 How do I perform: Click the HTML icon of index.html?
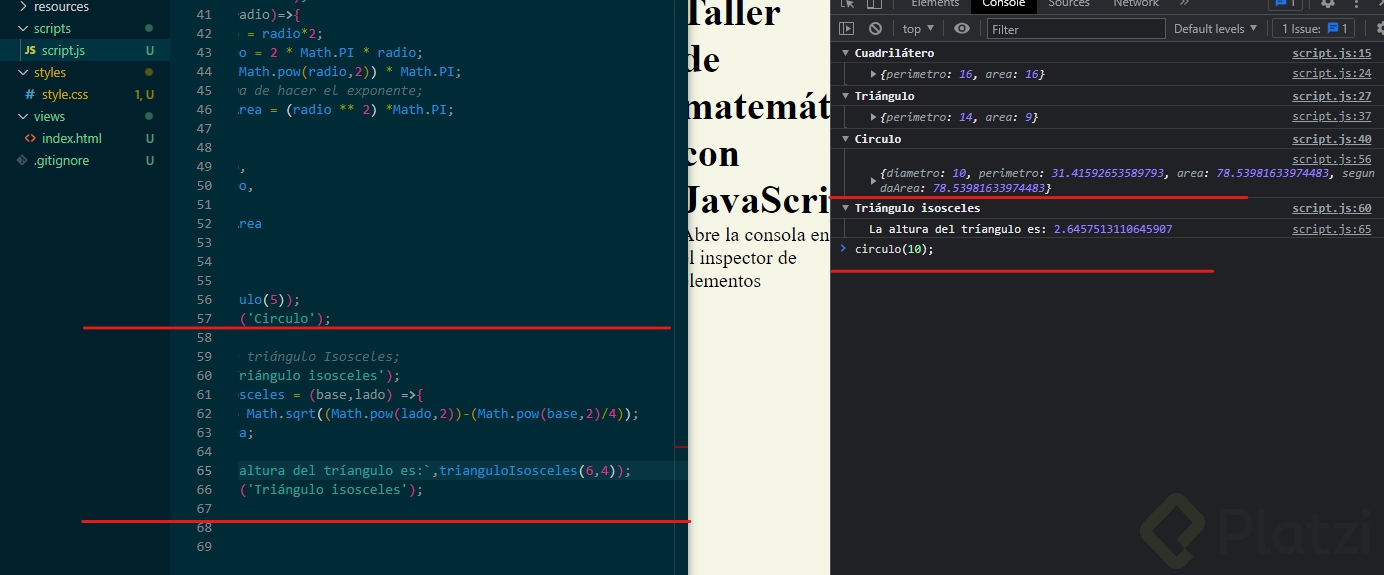click(31, 138)
